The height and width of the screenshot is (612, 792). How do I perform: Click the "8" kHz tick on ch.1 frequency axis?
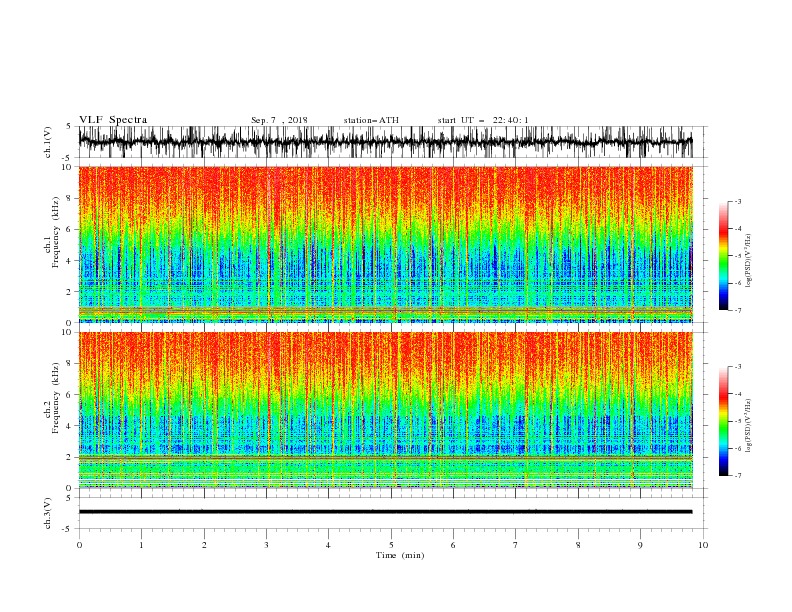click(x=69, y=198)
